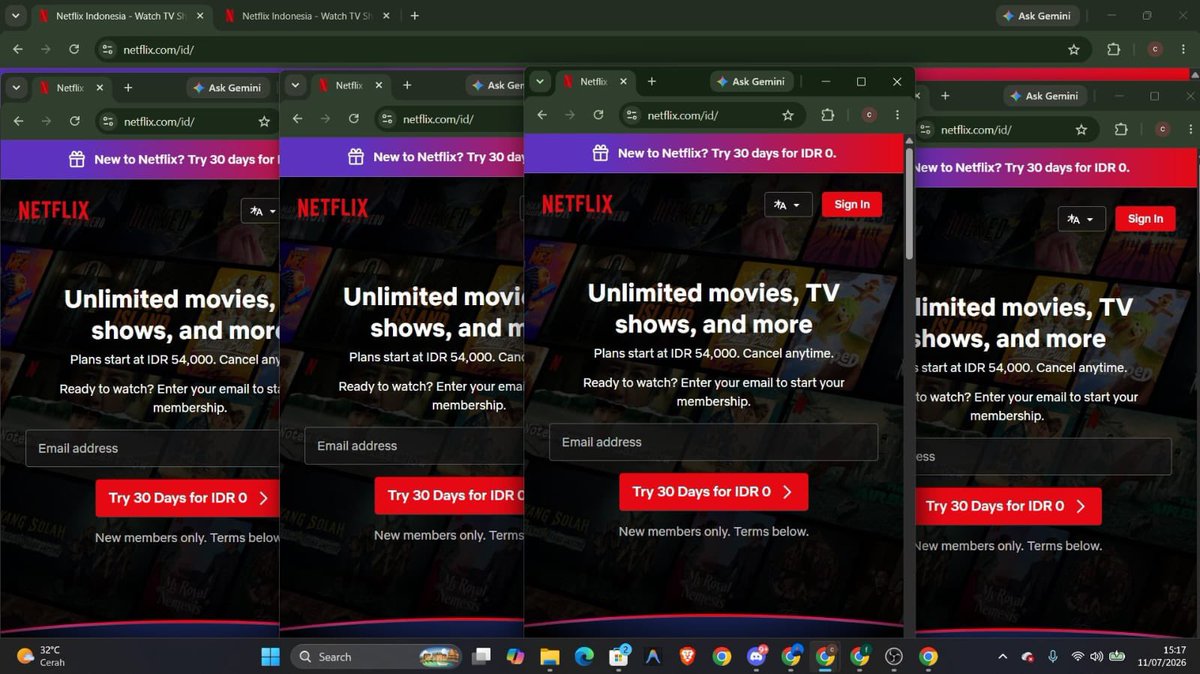Focus Email address field in second-from-left window

(414, 446)
